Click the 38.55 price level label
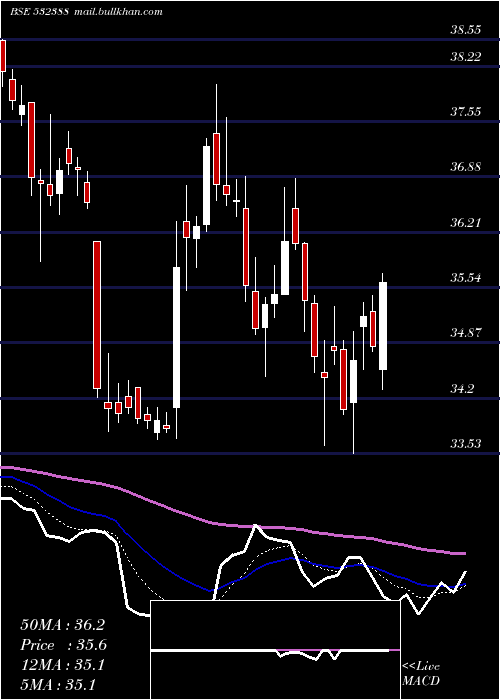 click(466, 30)
